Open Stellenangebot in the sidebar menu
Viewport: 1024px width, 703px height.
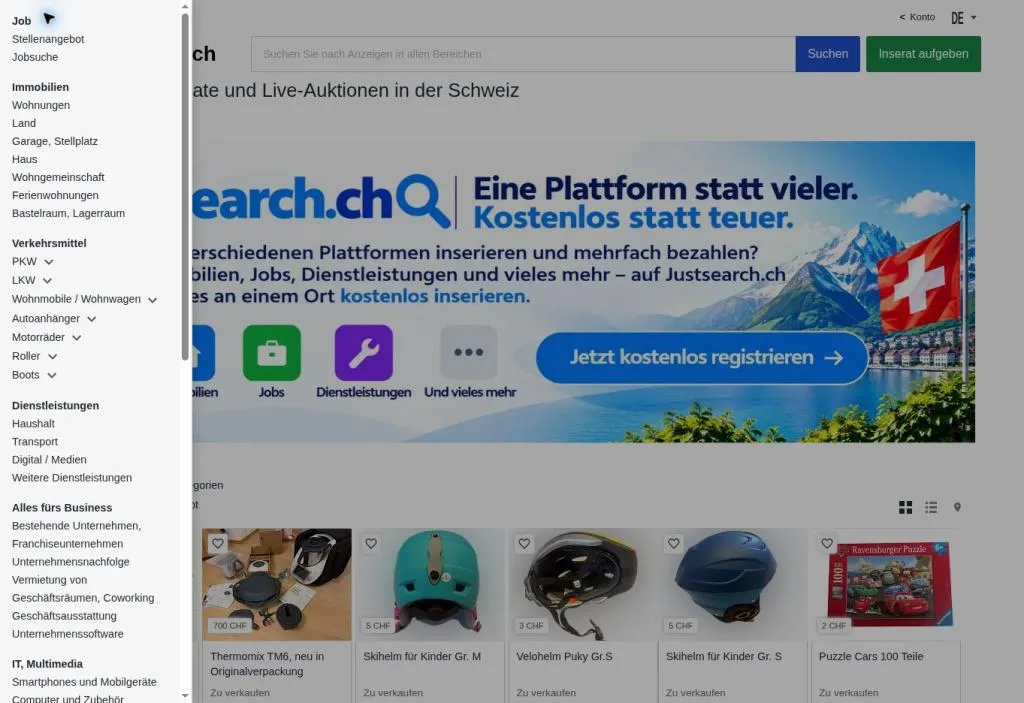(x=48, y=39)
